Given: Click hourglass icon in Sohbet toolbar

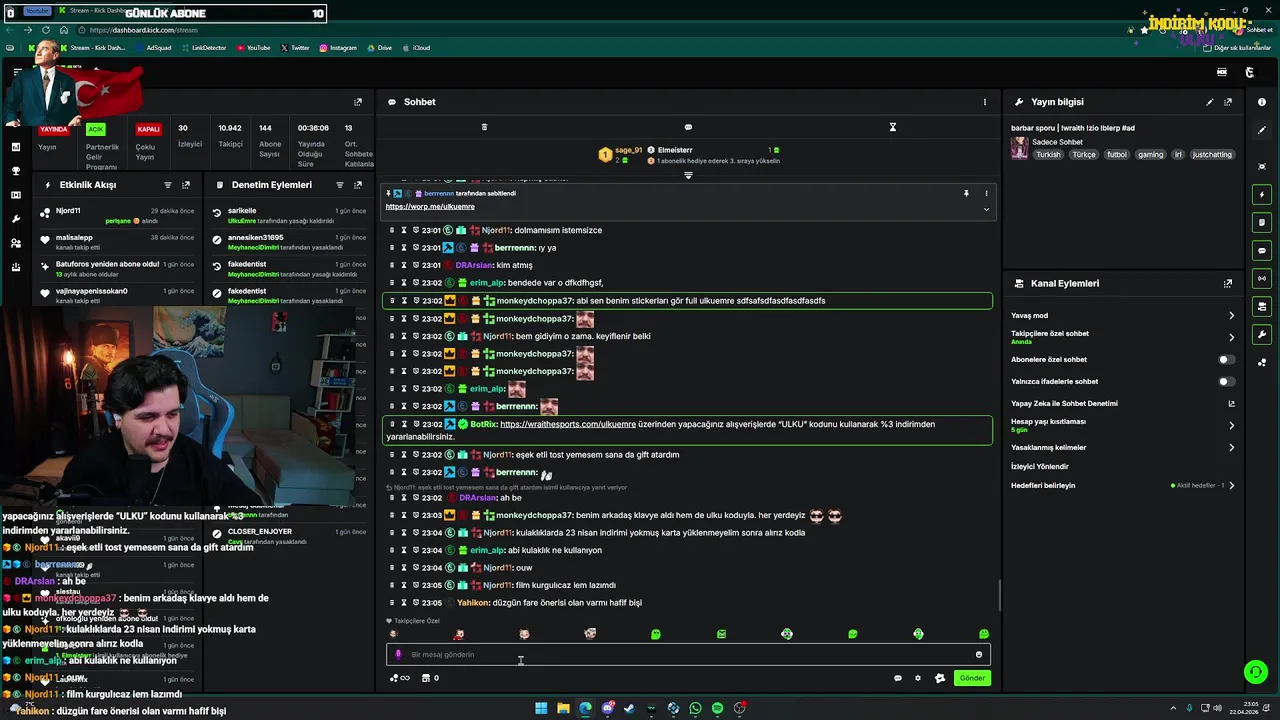Looking at the screenshot, I should coord(893,127).
